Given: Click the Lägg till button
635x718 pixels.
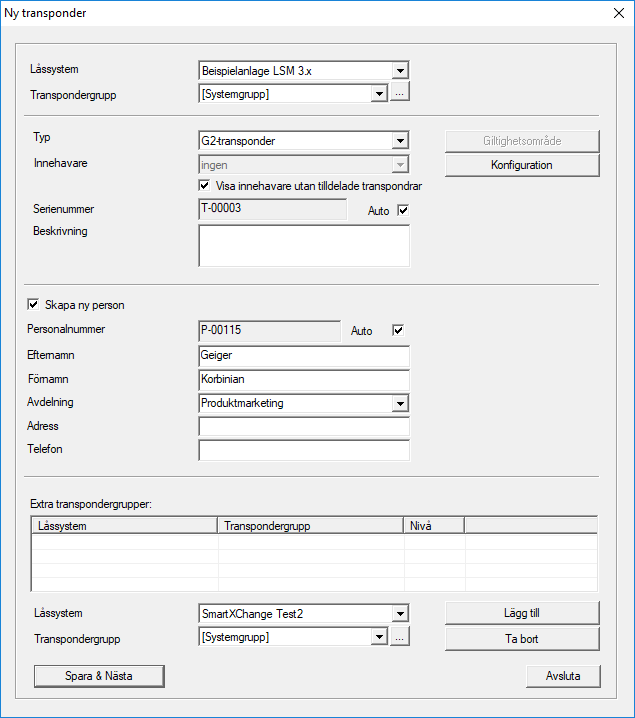Looking at the screenshot, I should coord(522,612).
